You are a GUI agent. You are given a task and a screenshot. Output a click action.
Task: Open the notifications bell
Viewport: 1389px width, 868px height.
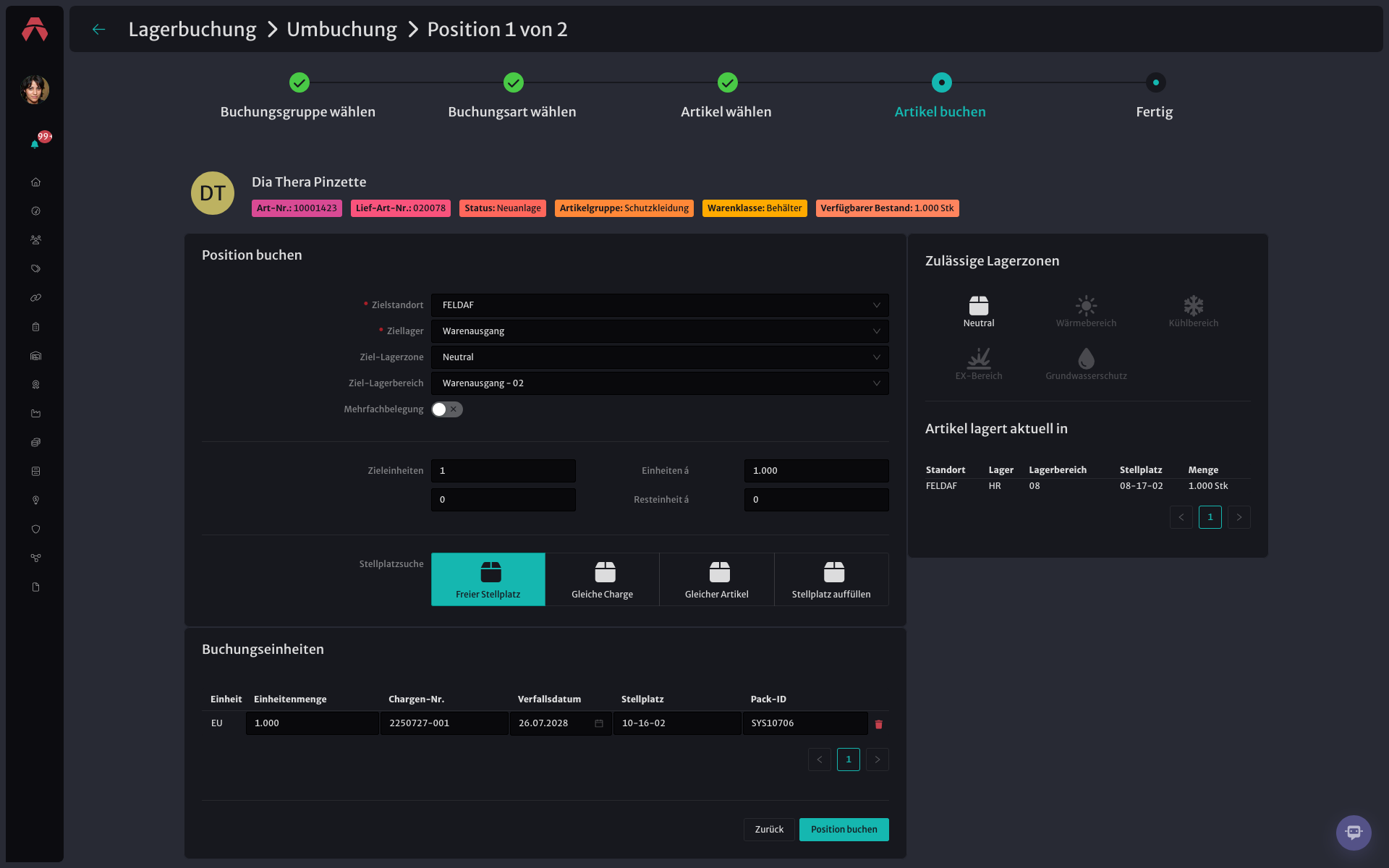click(35, 144)
